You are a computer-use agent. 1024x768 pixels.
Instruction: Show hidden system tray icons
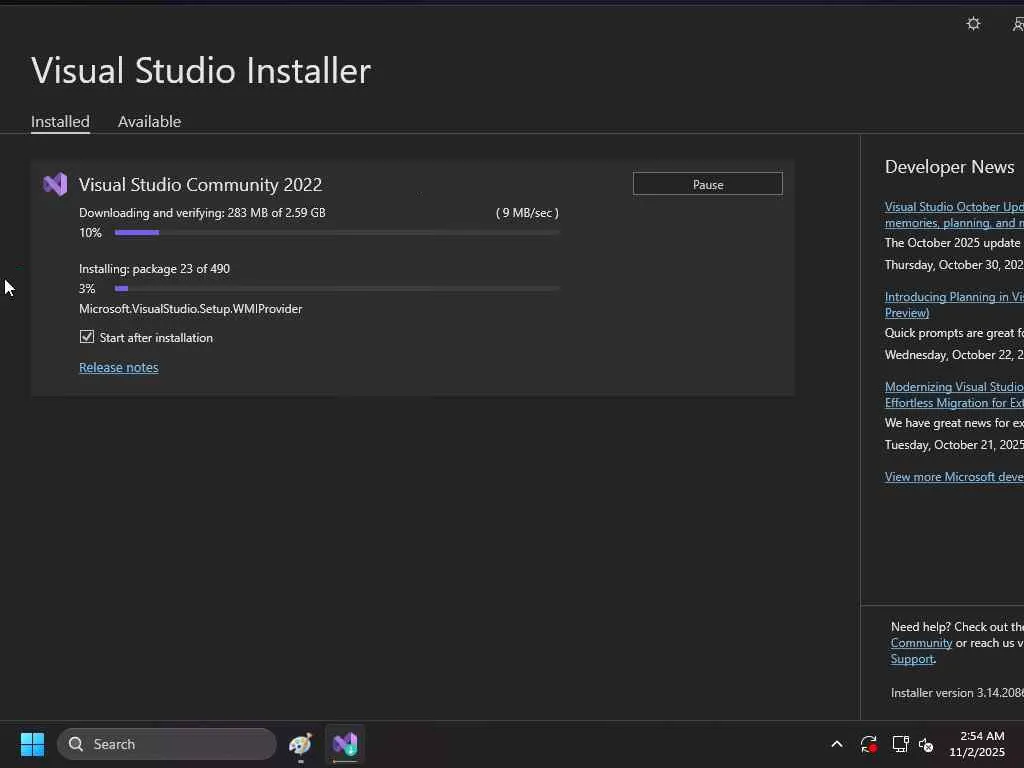pyautogui.click(x=837, y=744)
